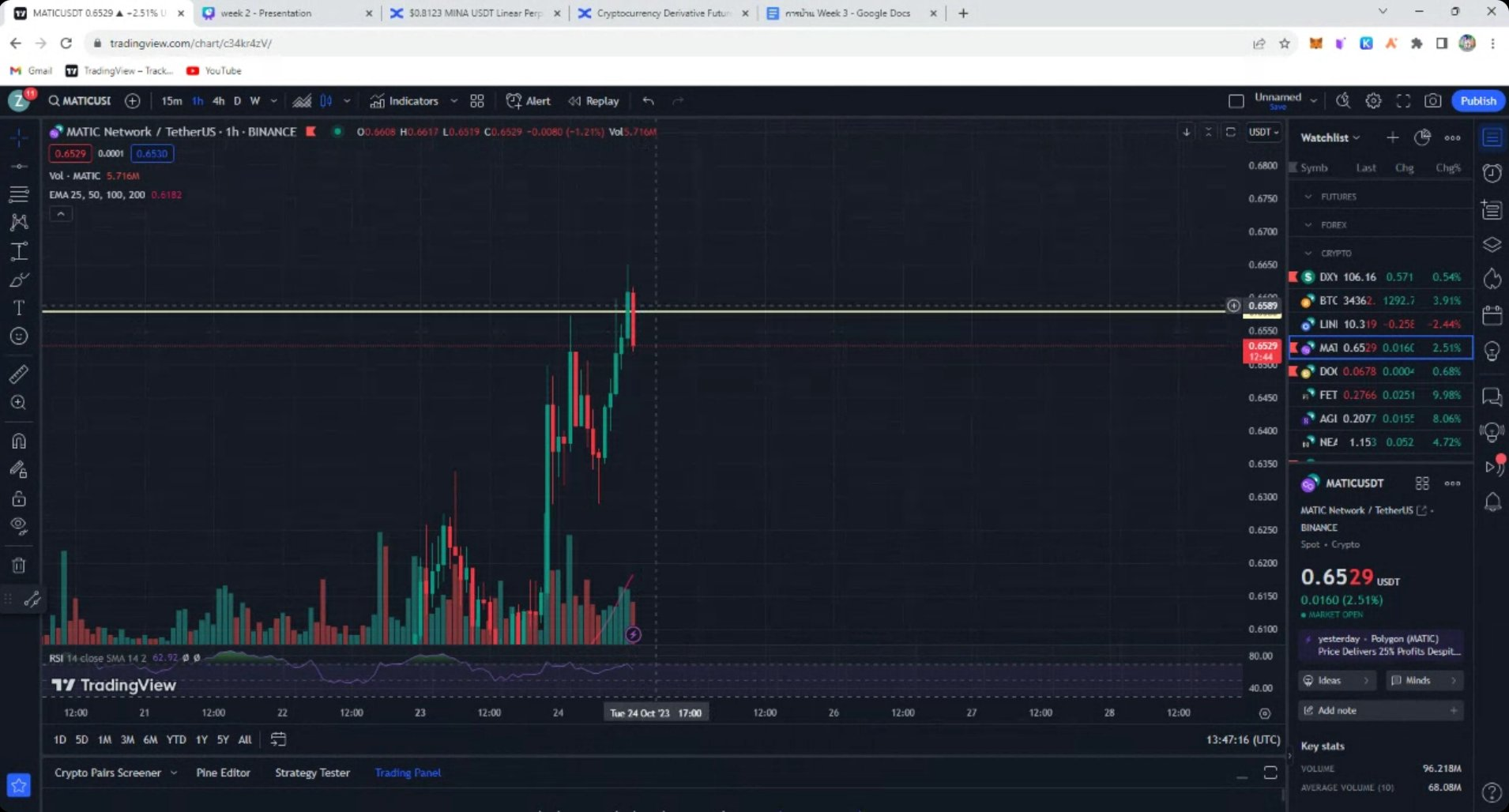This screenshot has height=812, width=1509.
Task: Switch to 4h timeframe
Action: [x=218, y=101]
